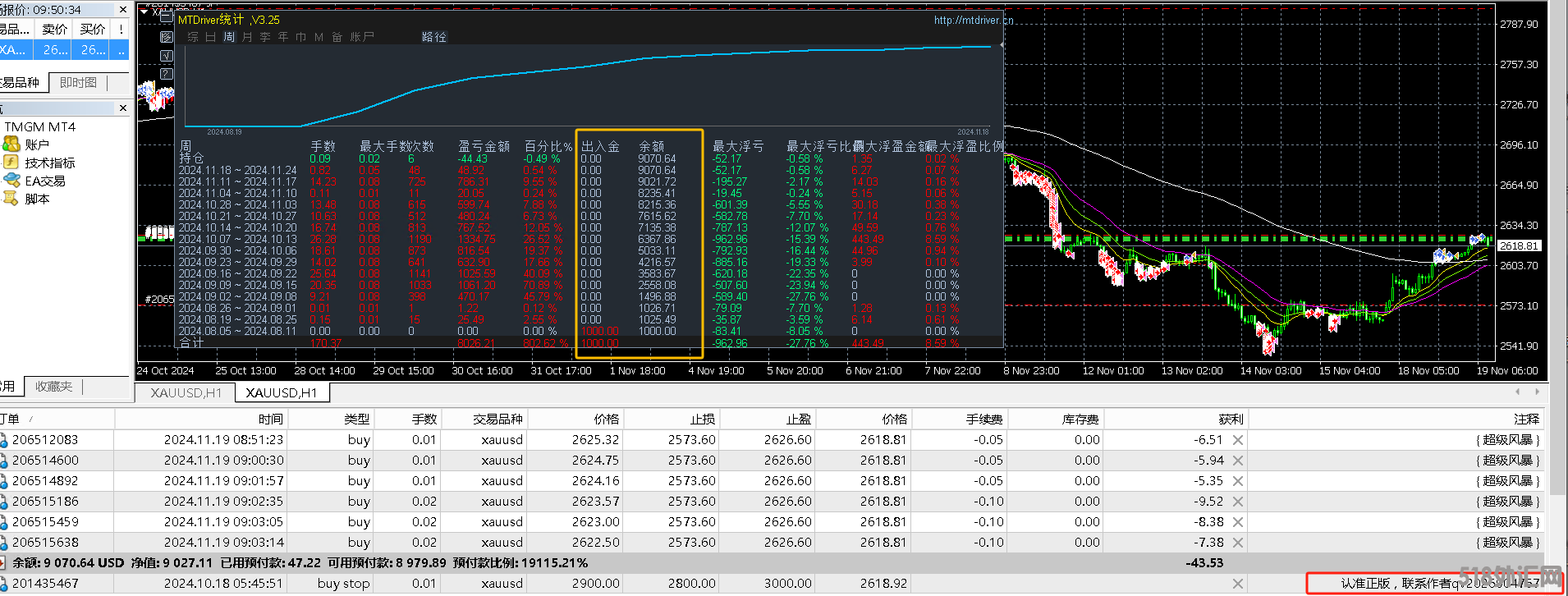This screenshot has width=1568, height=596.
Task: Close order 206512083 with its X
Action: coord(1238,440)
